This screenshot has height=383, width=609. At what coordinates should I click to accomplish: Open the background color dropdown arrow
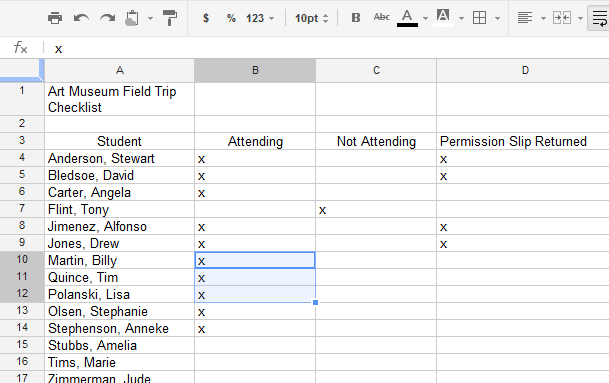click(x=461, y=18)
